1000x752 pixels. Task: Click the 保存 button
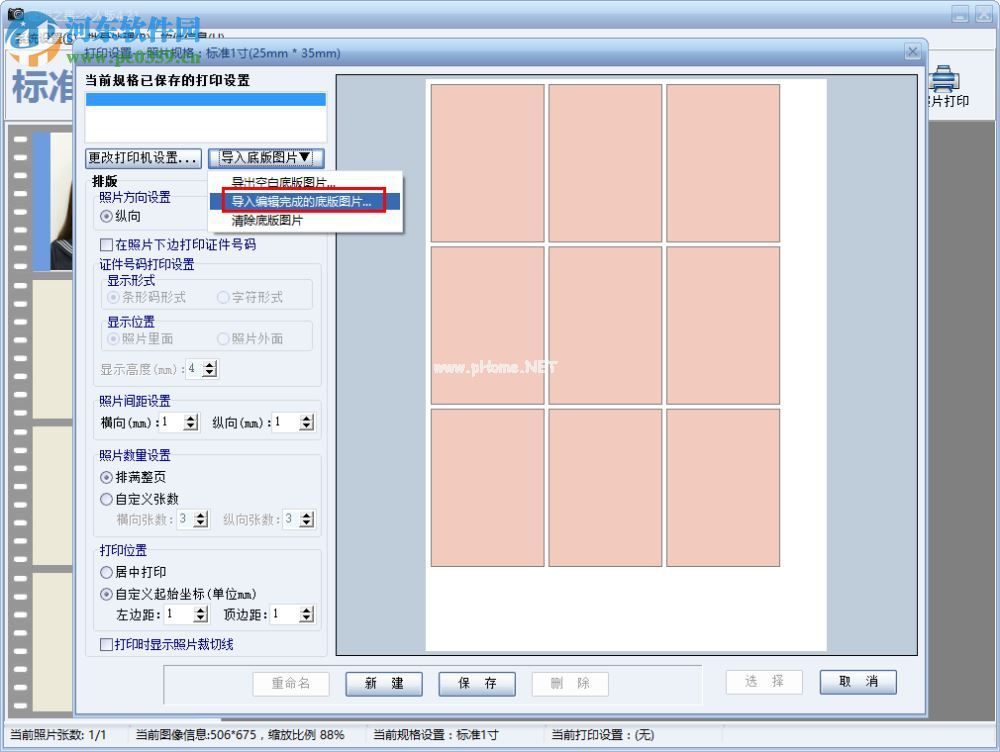[477, 683]
